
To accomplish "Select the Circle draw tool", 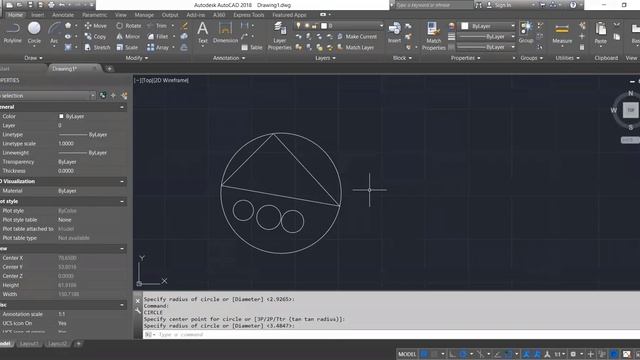I will pos(34,33).
